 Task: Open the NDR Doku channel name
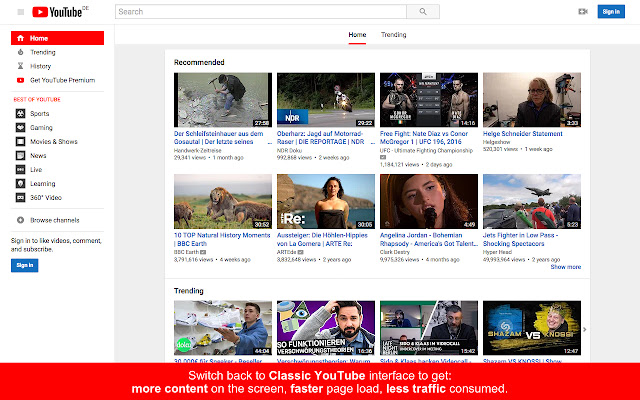[x=289, y=150]
